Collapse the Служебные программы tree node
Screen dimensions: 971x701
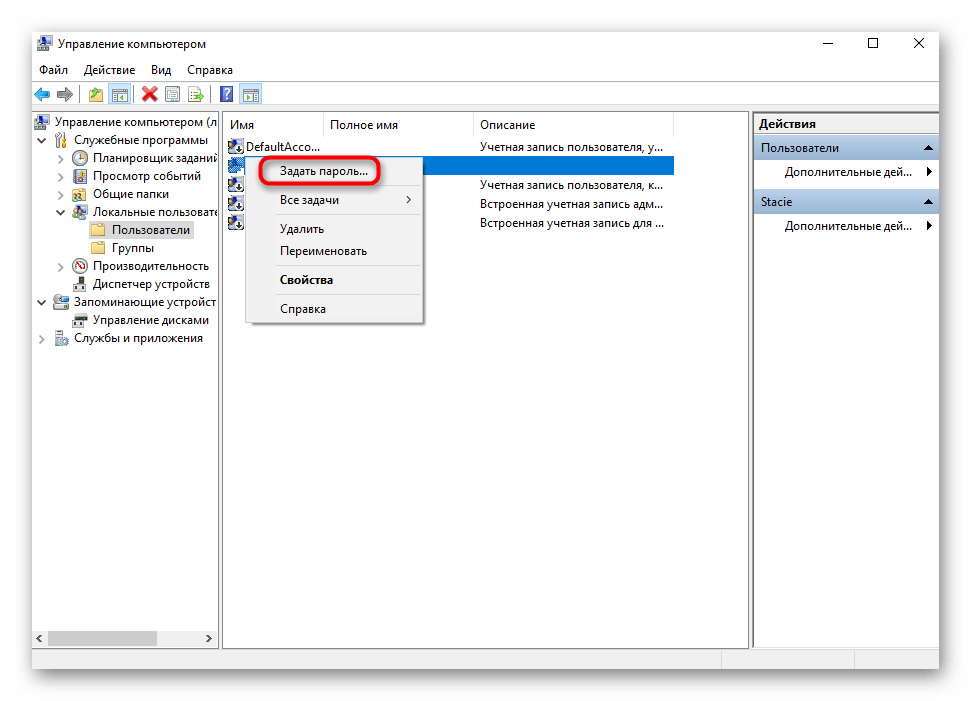tap(42, 140)
